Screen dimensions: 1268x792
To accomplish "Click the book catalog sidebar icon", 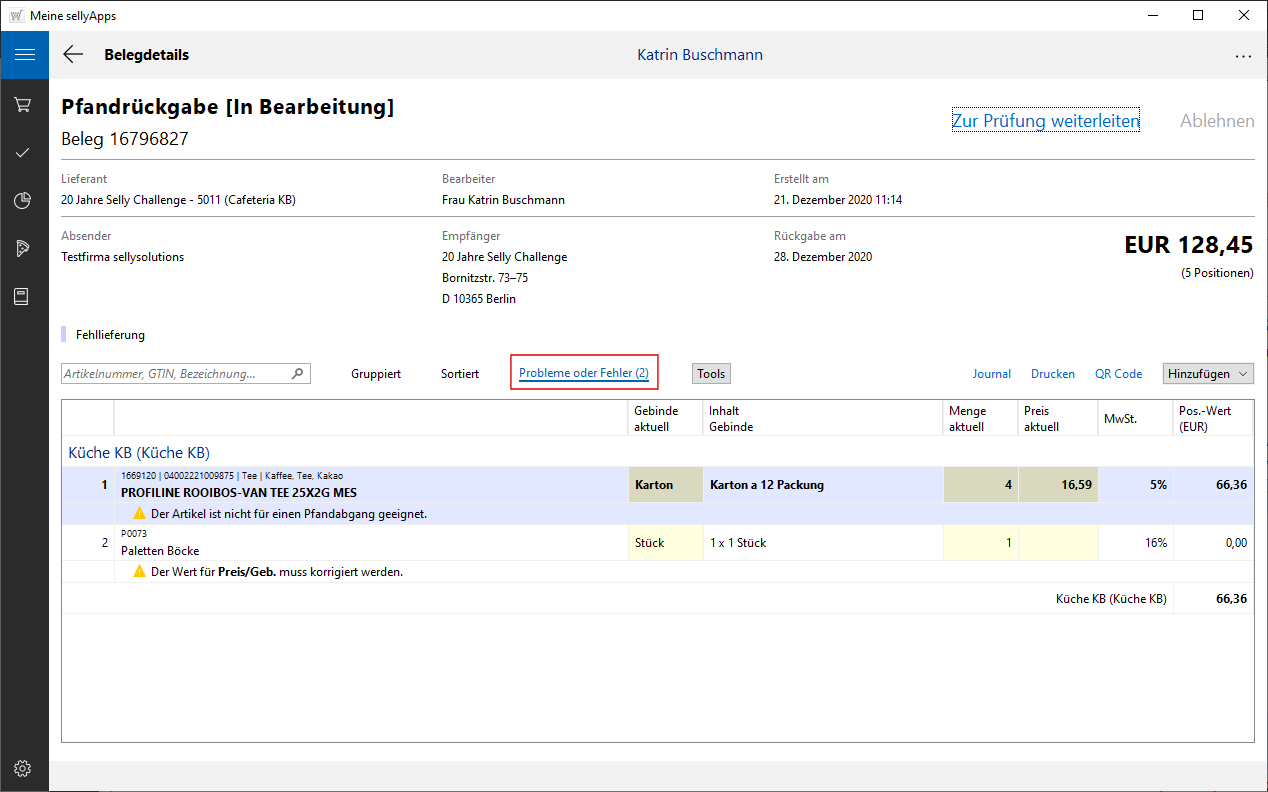I will coord(24,297).
